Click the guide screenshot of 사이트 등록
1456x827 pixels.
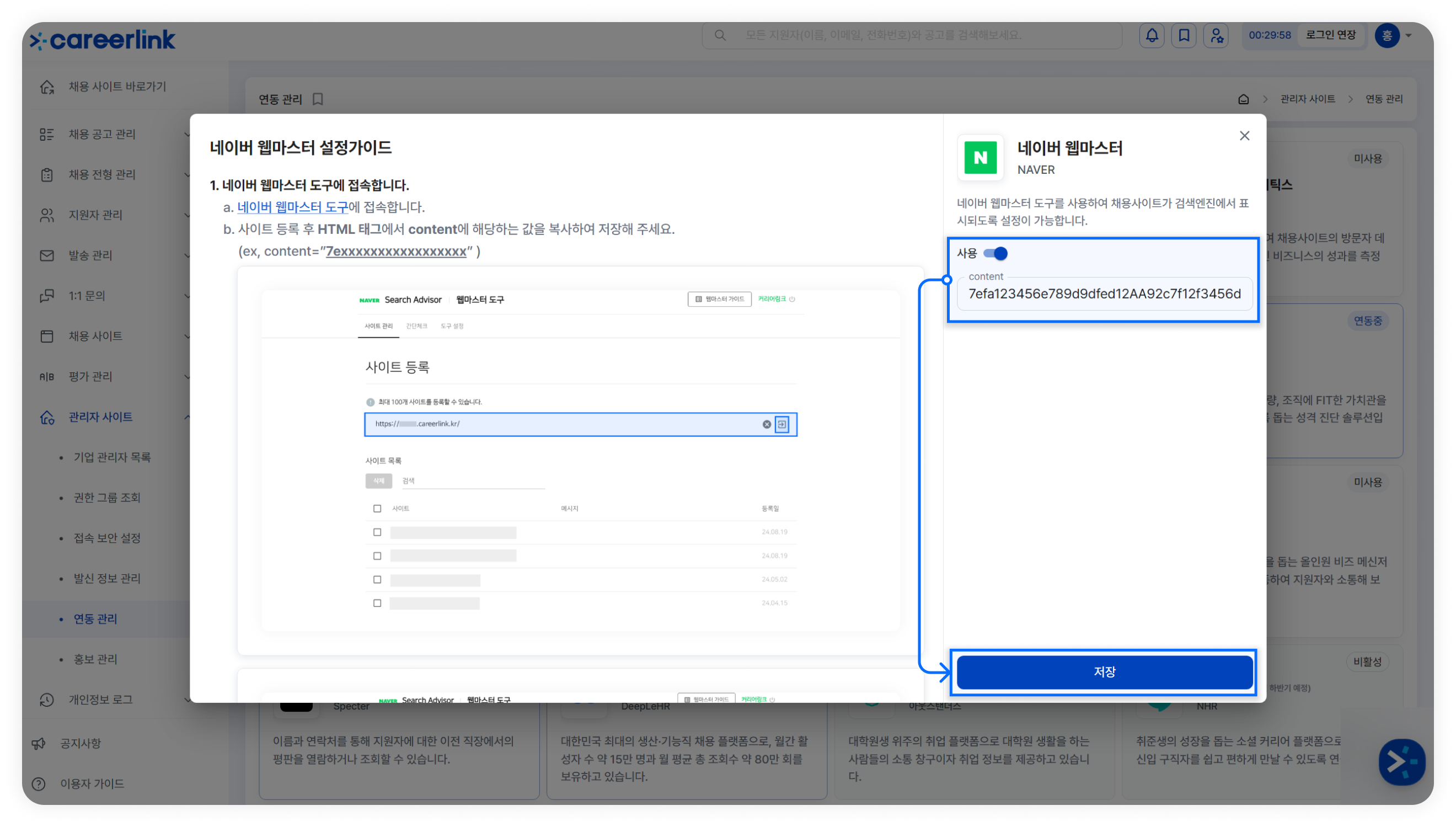click(x=580, y=460)
